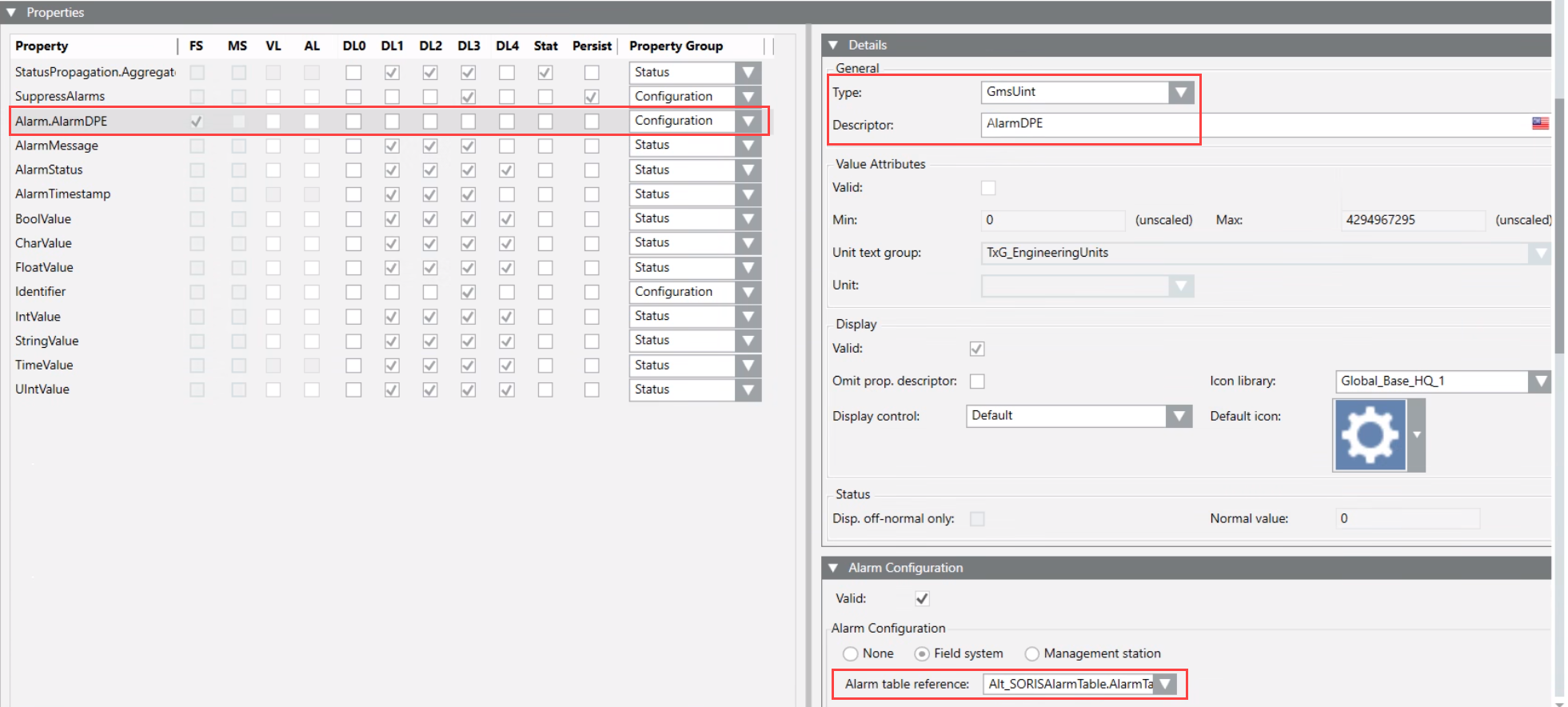Select the Management station radio button
The width and height of the screenshot is (1568, 707).
pos(1032,654)
